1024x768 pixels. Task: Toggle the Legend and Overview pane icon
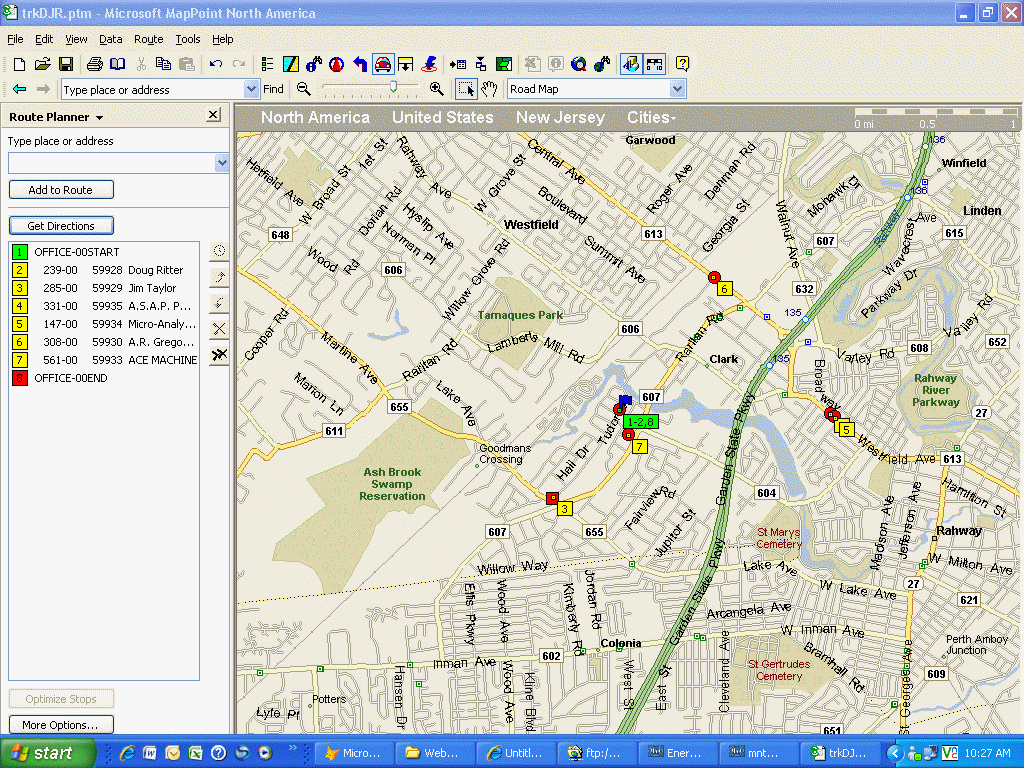point(267,64)
